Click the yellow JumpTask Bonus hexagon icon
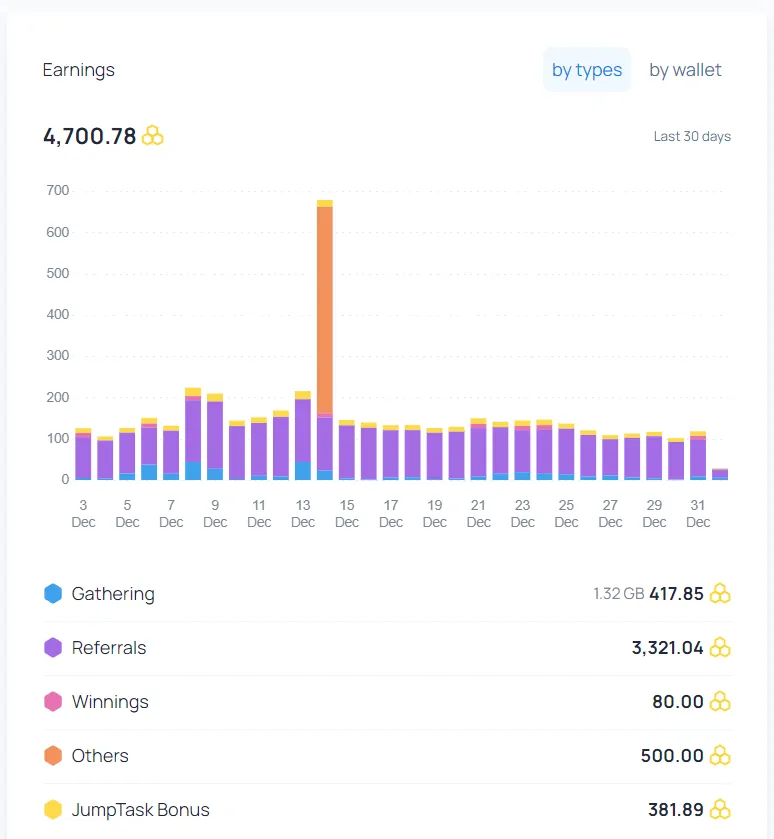The image size is (774, 839). 53,810
